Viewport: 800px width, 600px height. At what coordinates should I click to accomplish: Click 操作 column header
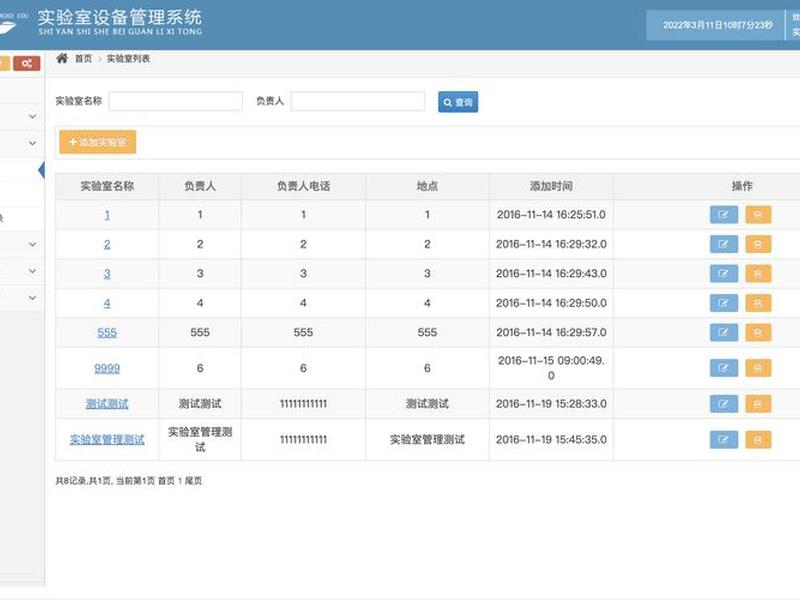pos(742,186)
